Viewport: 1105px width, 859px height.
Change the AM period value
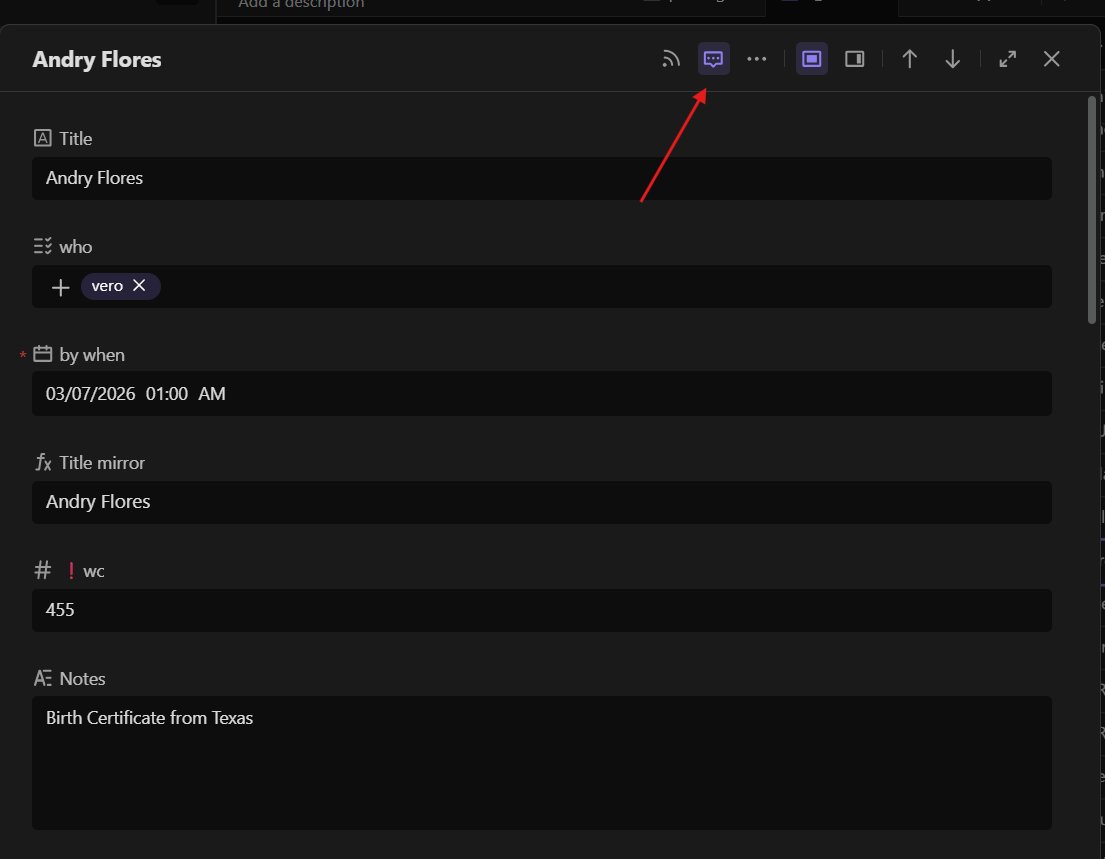point(211,394)
